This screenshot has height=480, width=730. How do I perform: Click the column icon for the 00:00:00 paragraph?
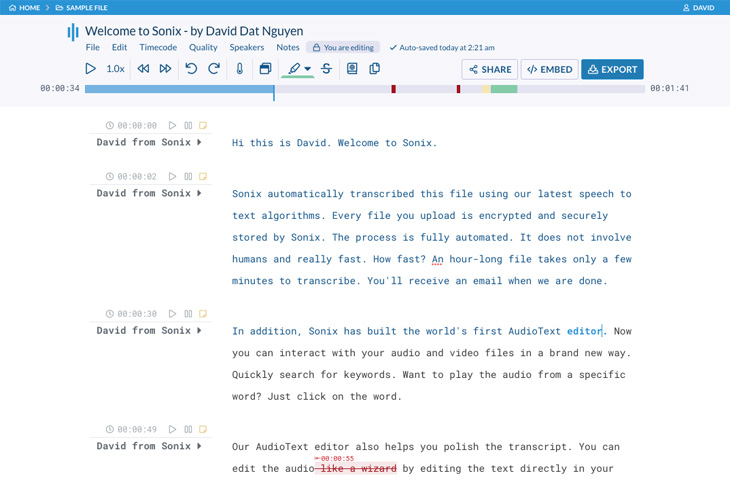(x=188, y=125)
